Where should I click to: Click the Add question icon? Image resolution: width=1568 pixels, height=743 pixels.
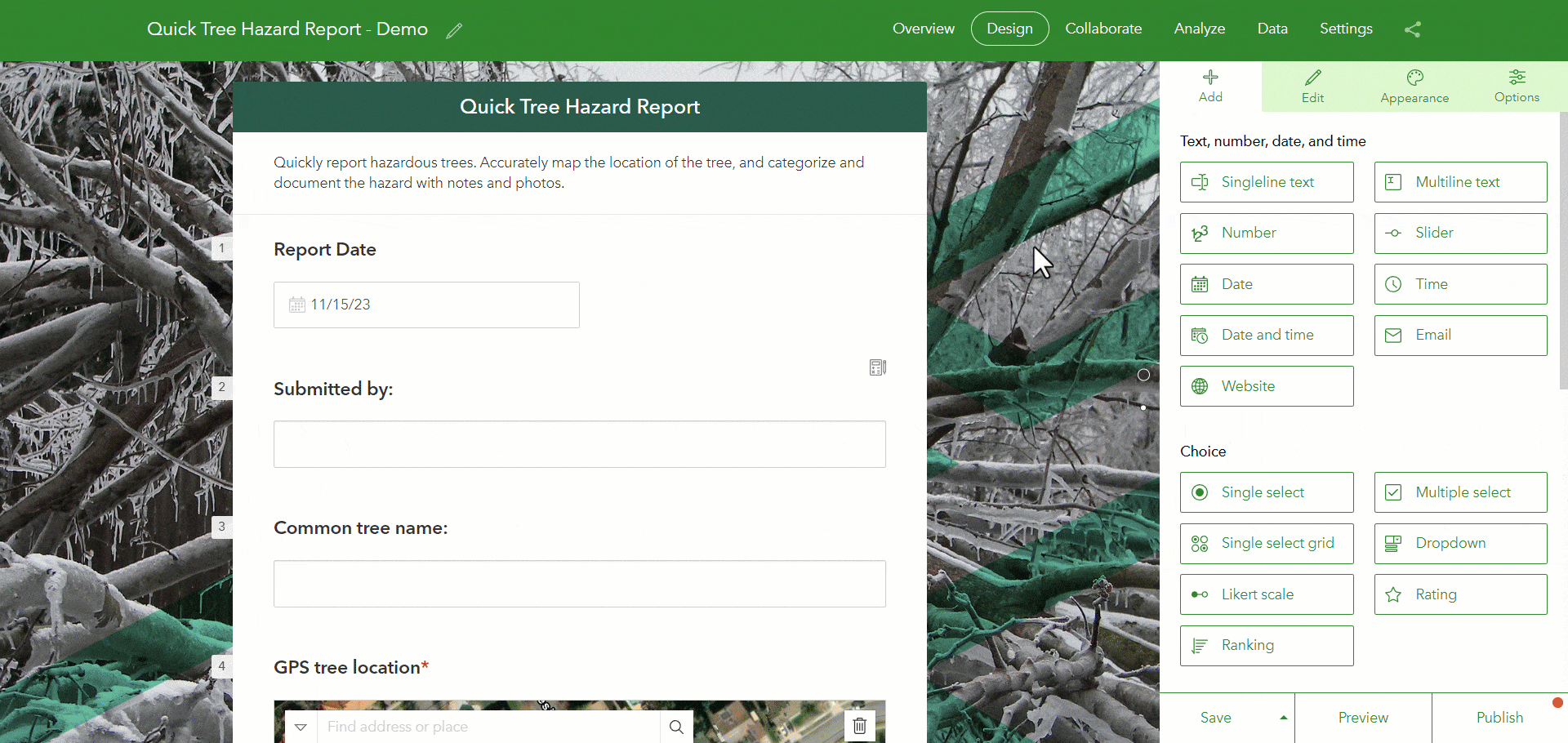pyautogui.click(x=1210, y=86)
